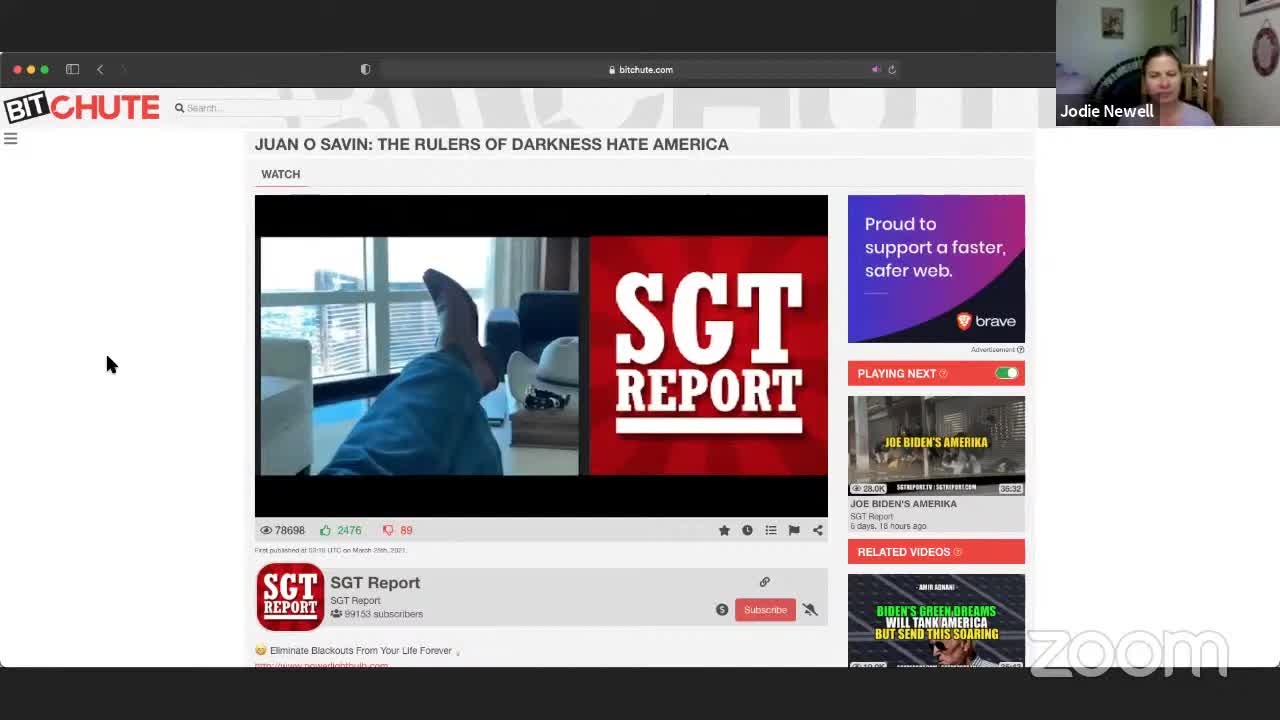Click the video title heading

492,144
